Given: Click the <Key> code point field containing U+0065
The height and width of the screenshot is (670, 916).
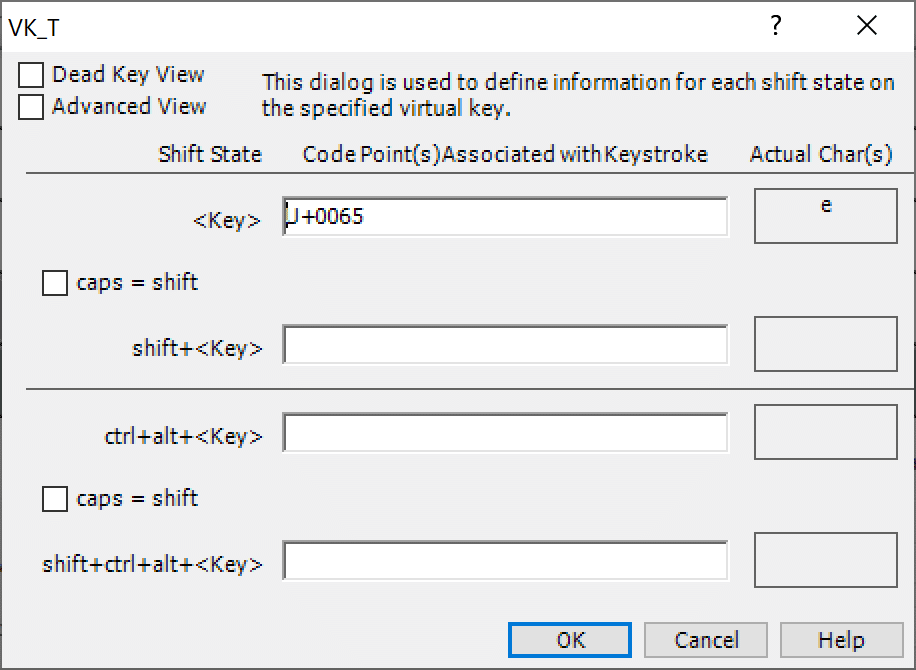Looking at the screenshot, I should (x=505, y=216).
